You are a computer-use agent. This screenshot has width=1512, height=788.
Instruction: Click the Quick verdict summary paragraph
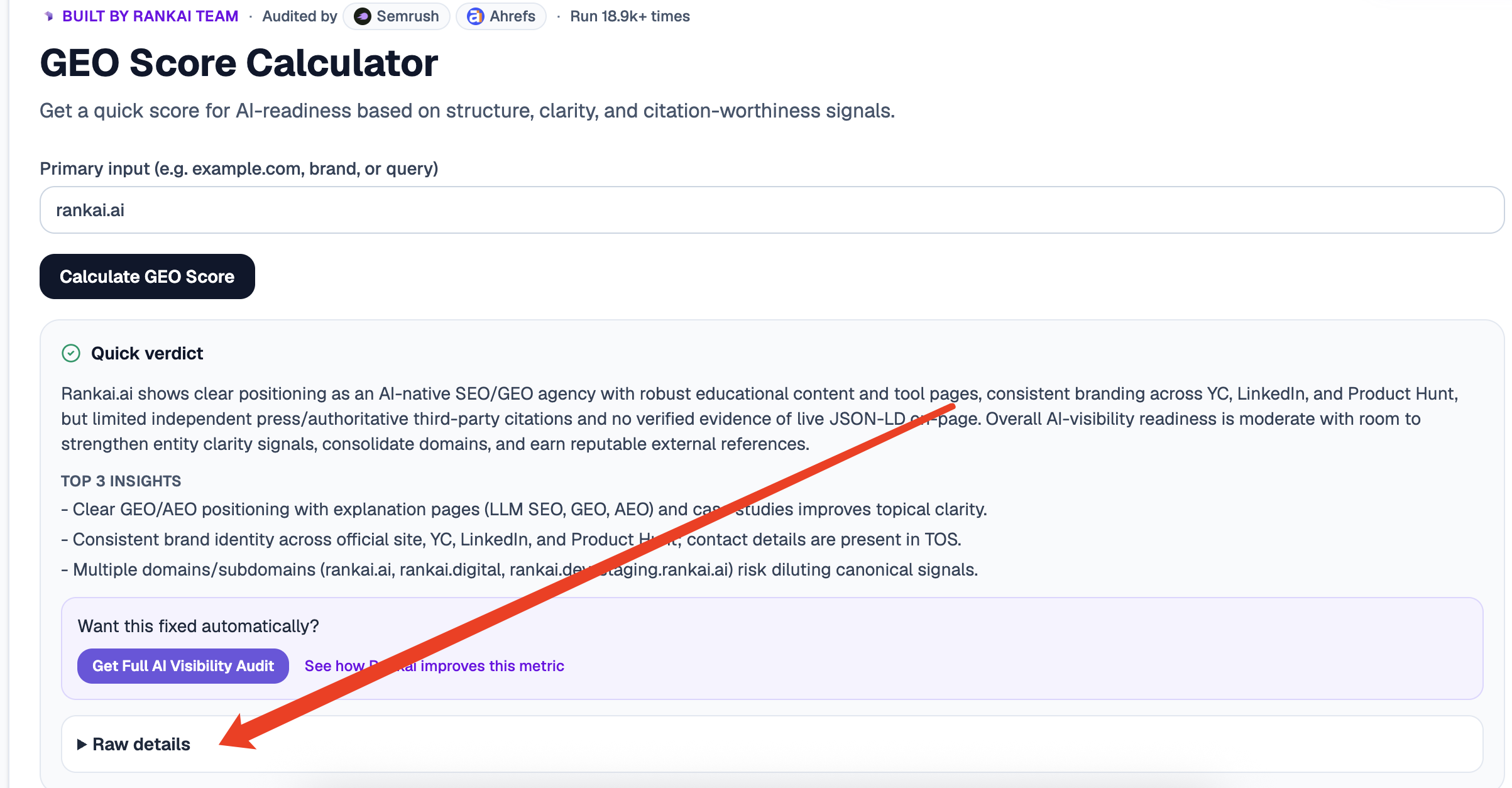[x=759, y=419]
